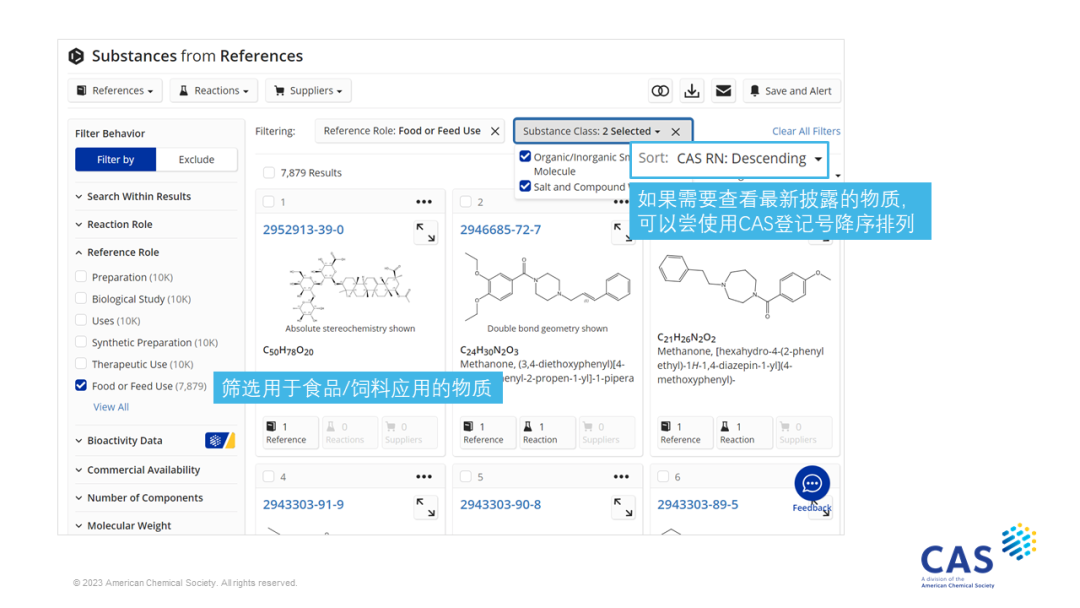The image size is (1080, 608).
Task: Open the Reactions dropdown menu
Action: (214, 91)
